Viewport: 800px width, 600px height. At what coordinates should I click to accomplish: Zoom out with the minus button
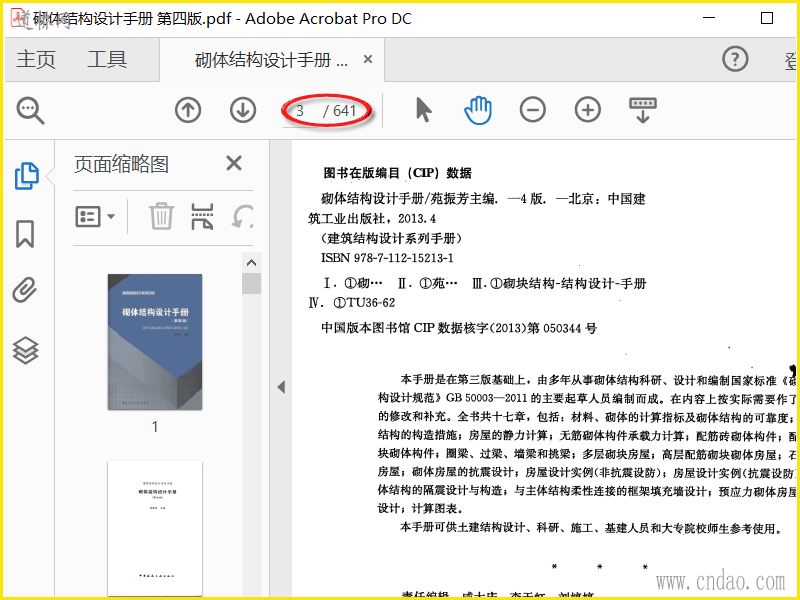pyautogui.click(x=533, y=110)
